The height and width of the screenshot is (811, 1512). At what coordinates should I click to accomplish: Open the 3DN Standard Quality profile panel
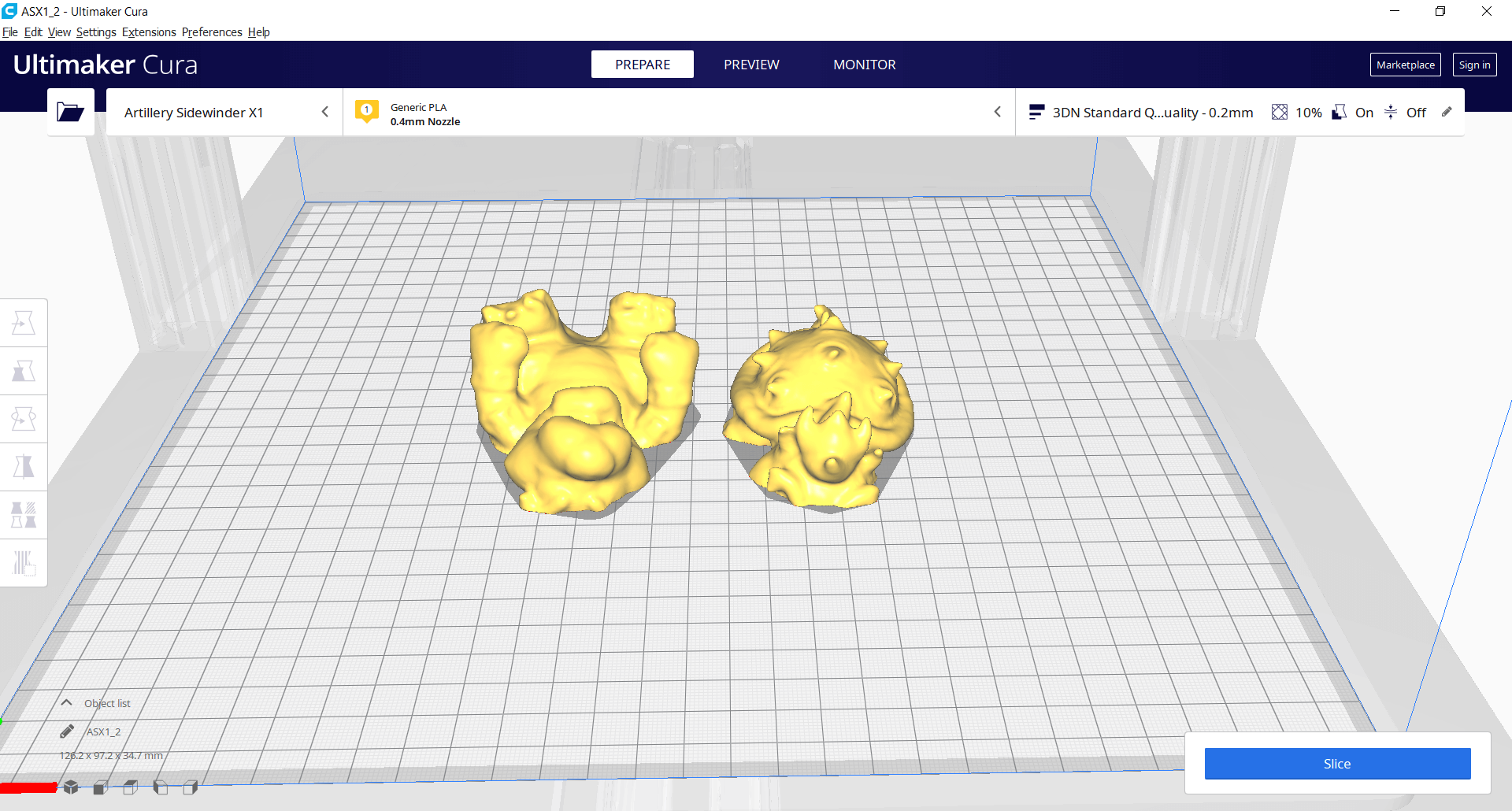[1240, 112]
